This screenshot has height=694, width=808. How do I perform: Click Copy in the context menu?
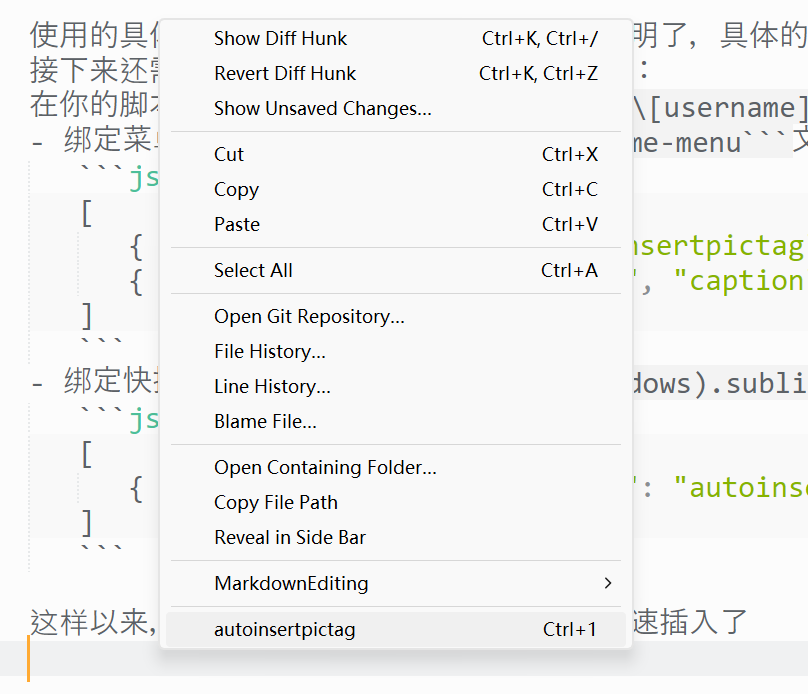236,190
